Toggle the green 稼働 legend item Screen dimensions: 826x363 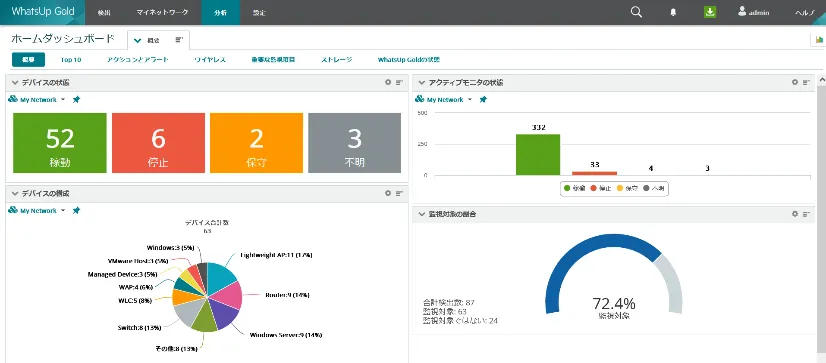pos(574,188)
